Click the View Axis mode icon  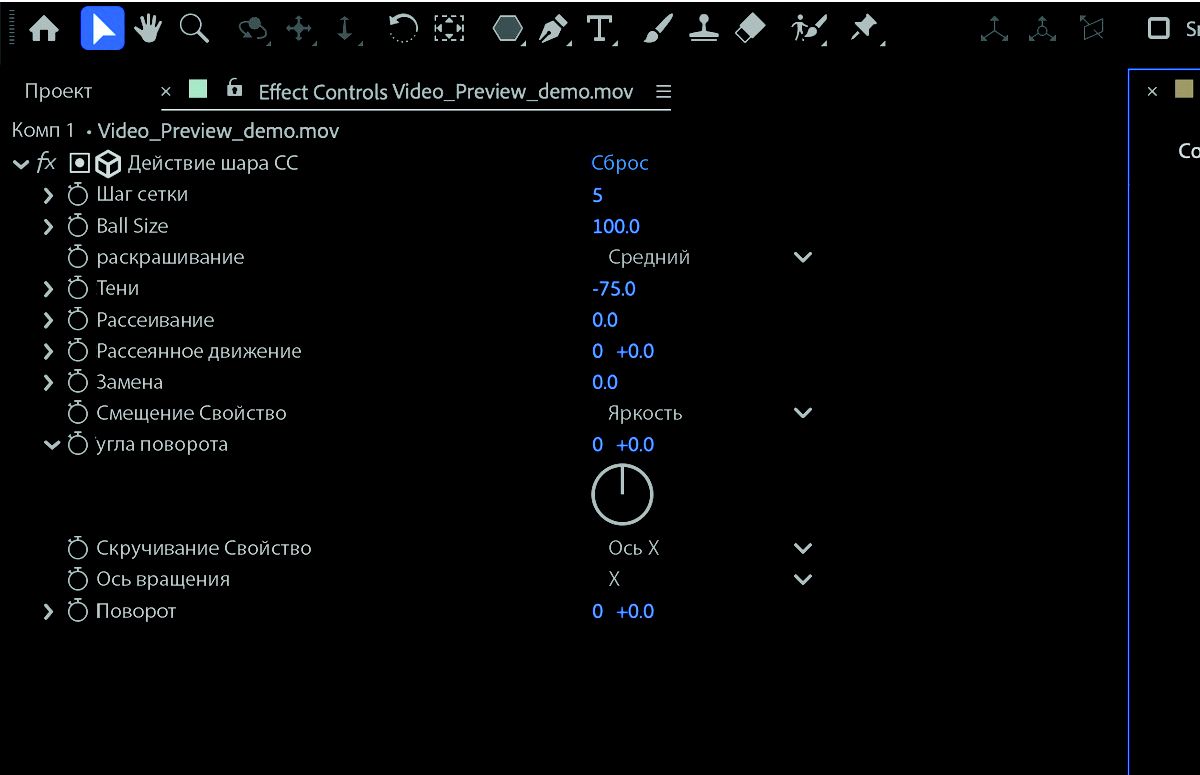point(1093,29)
